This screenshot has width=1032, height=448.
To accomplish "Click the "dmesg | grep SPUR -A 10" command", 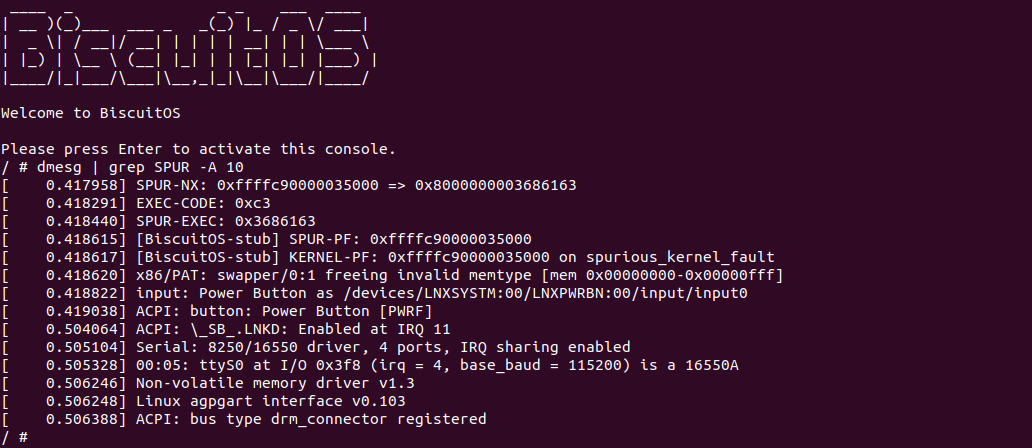I will click(x=139, y=167).
